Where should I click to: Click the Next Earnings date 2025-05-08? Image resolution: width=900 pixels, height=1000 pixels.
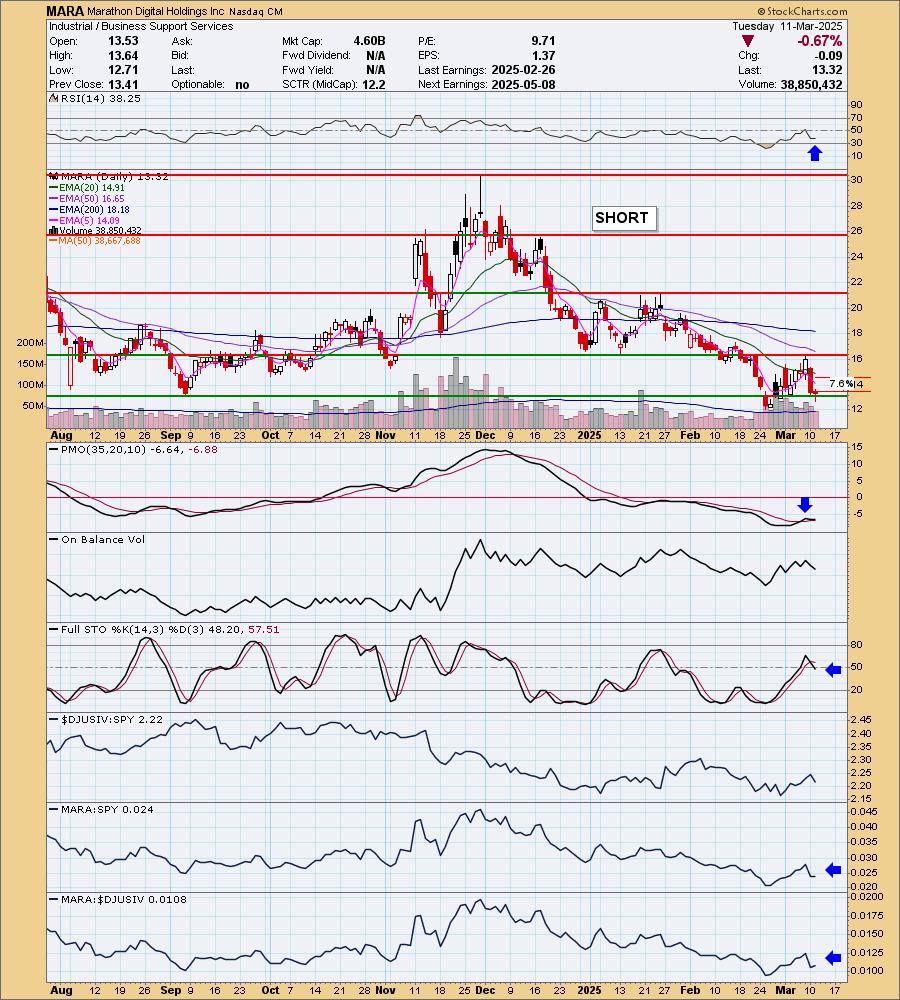(523, 85)
